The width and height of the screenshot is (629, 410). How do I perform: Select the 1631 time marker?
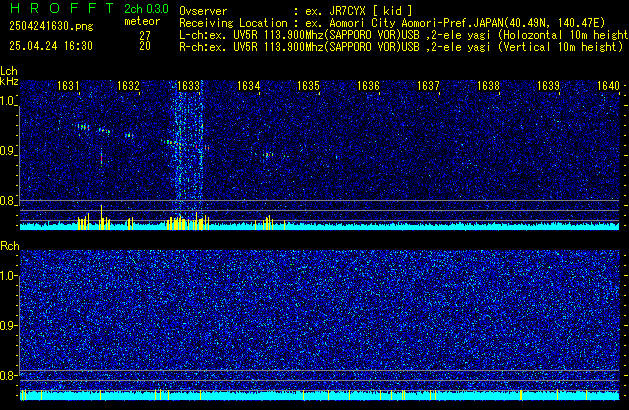[x=68, y=86]
